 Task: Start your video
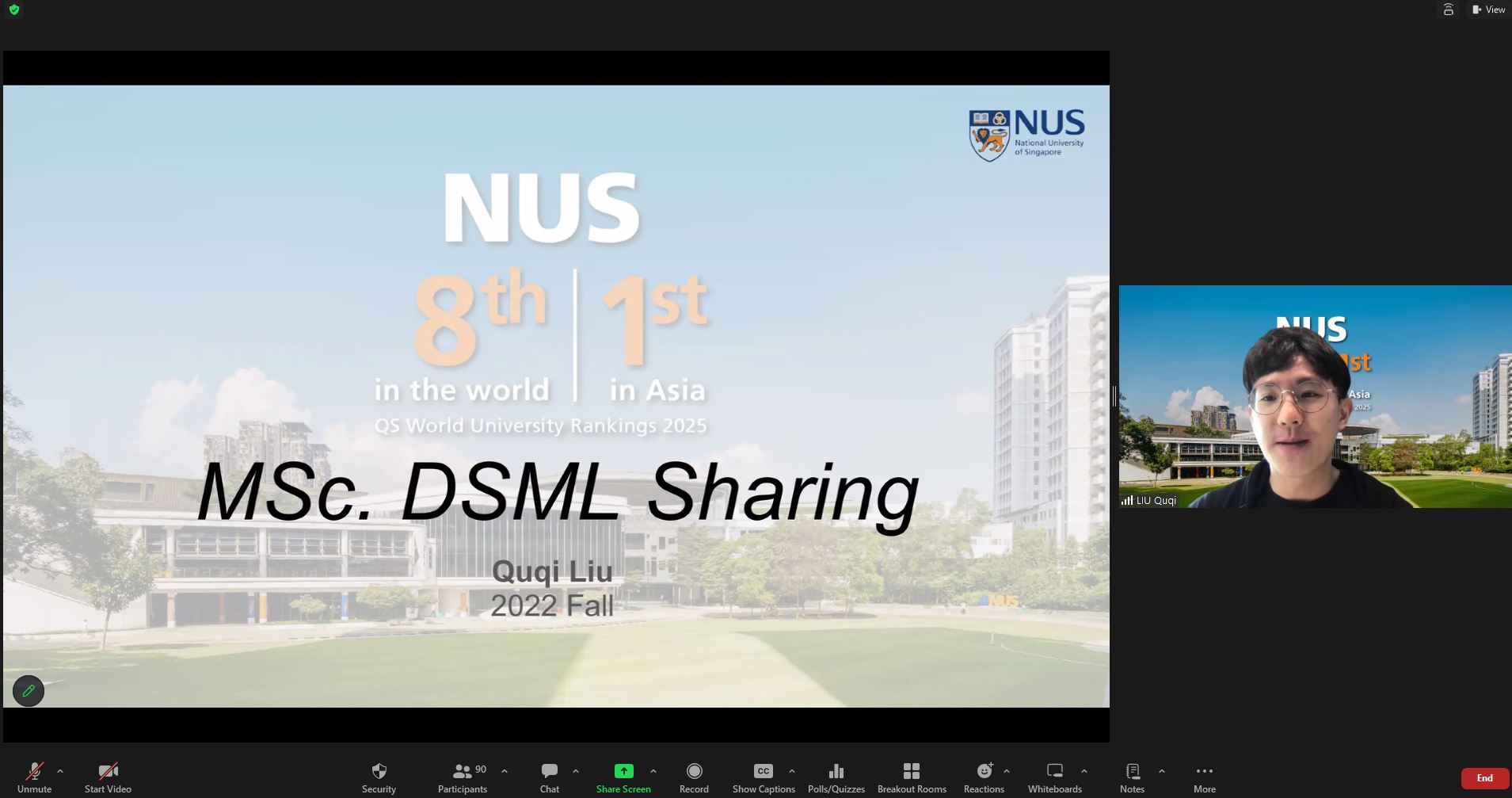[x=108, y=776]
